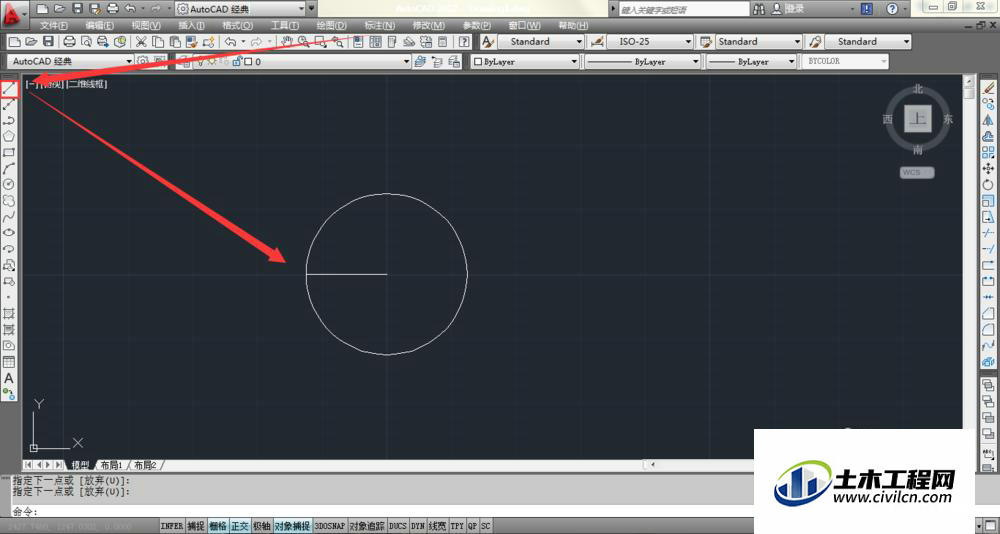Click the Plot (print) icon in Standard toolbar
This screenshot has width=1000, height=534.
coord(69,41)
